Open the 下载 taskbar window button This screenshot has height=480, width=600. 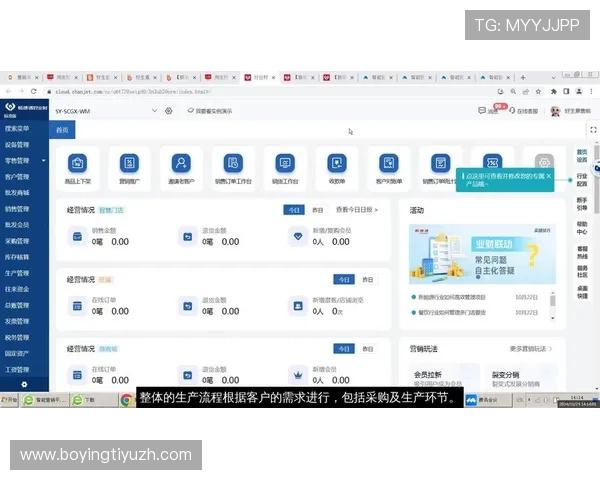point(94,400)
